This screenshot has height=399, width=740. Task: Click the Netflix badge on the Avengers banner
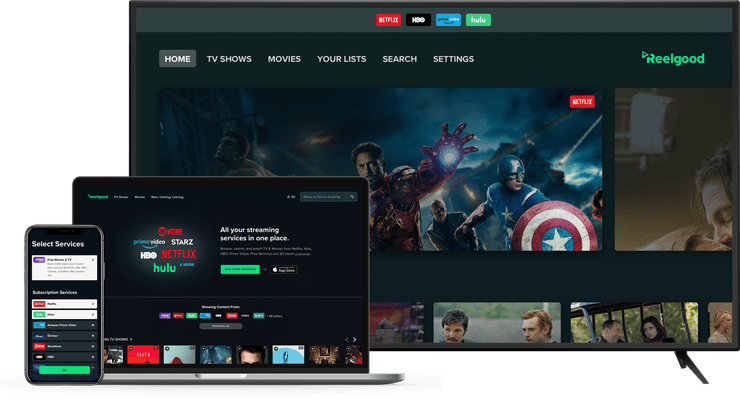click(x=582, y=102)
